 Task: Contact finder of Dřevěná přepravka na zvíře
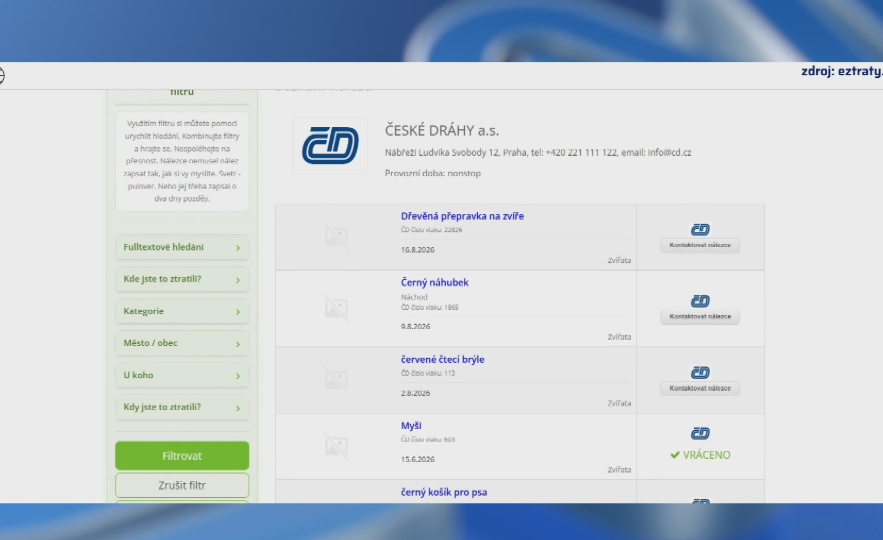coord(700,245)
